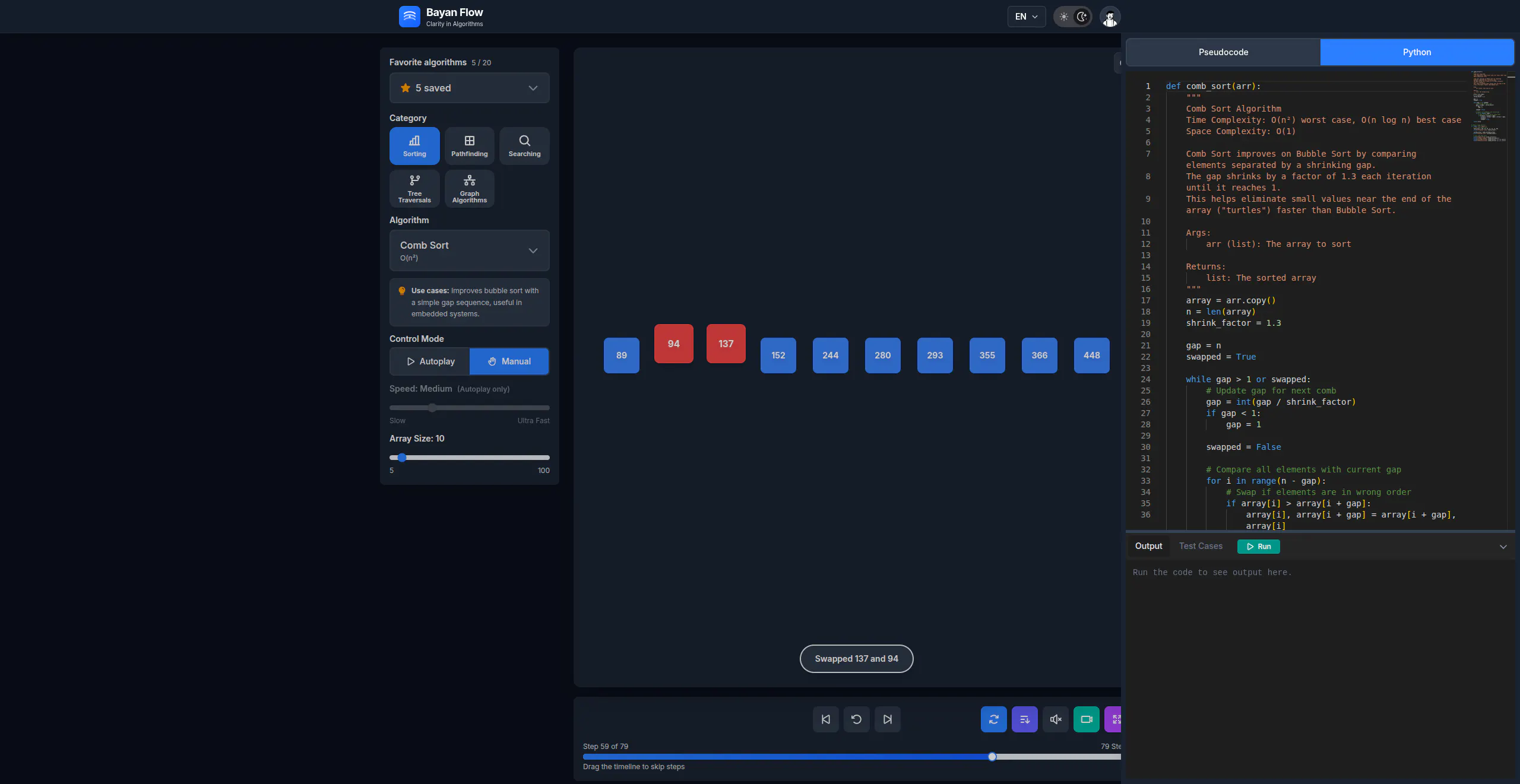Click the purple fullscreen icon
Screen dimensions: 1520x784
(1113, 719)
